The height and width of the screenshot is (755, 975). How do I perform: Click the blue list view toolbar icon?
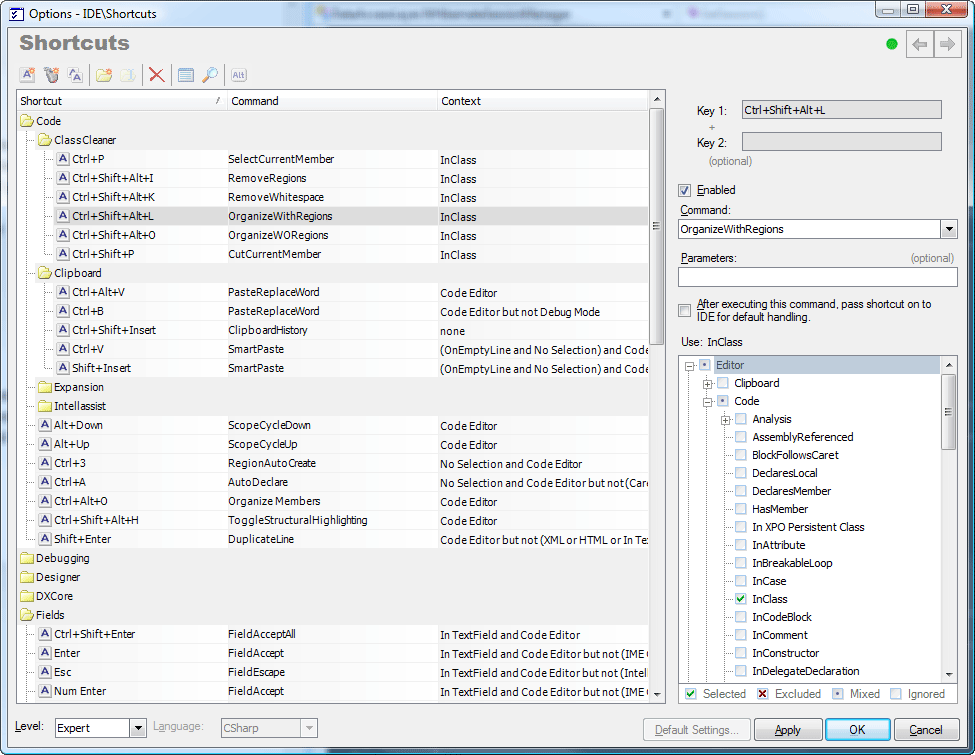click(185, 75)
